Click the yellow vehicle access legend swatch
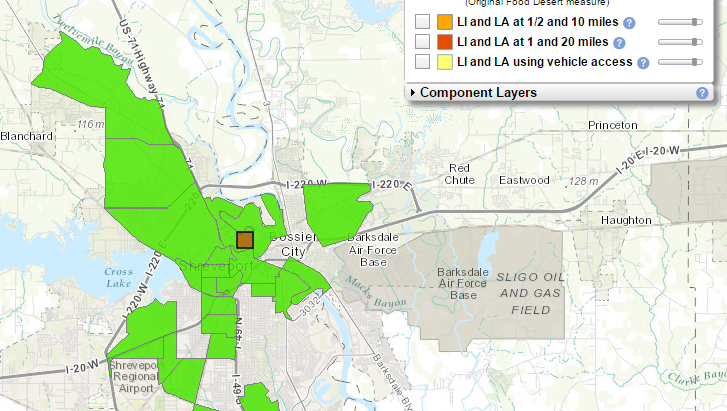Image resolution: width=727 pixels, height=411 pixels. point(444,62)
